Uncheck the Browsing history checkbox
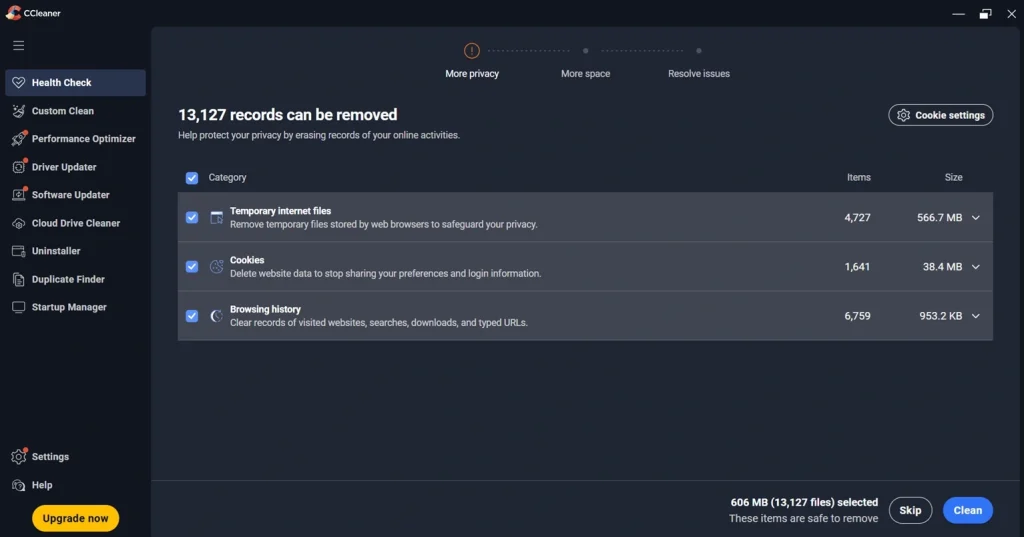1024x537 pixels. (192, 316)
